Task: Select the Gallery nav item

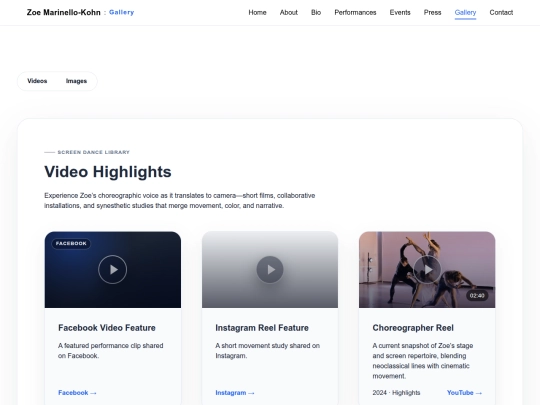Action: pos(465,12)
